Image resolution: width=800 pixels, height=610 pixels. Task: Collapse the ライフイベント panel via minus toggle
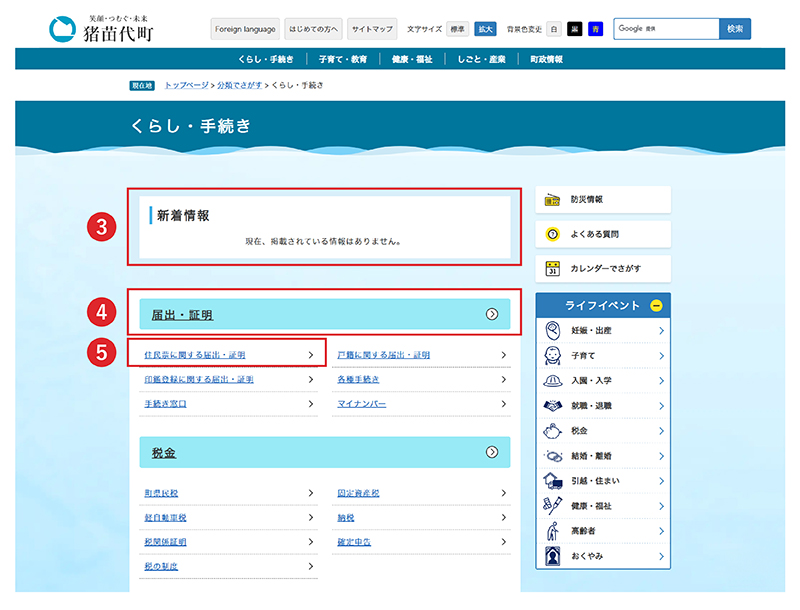click(656, 305)
